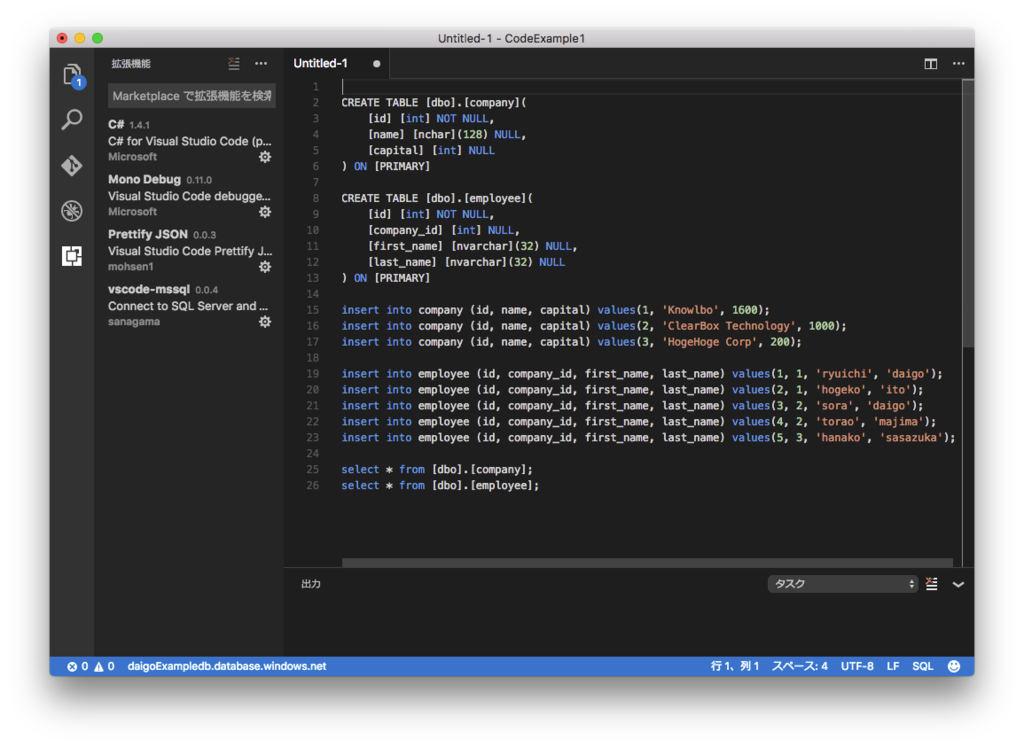The width and height of the screenshot is (1024, 747).
Task: Open editor more actions menu
Action: (958, 63)
